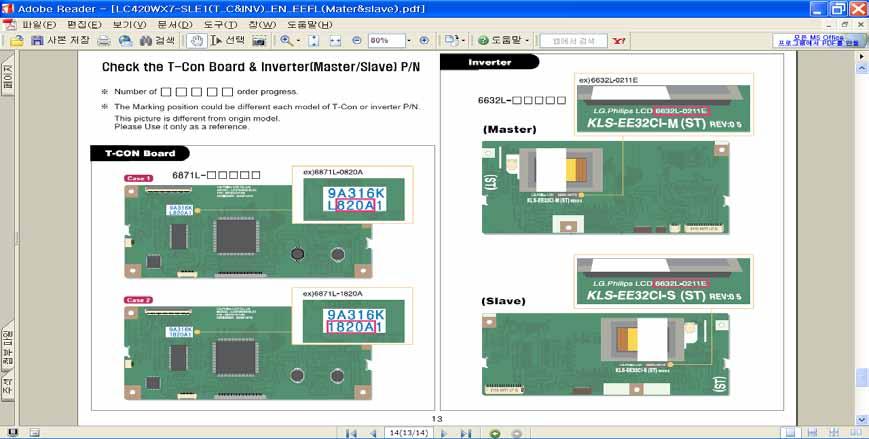Click the grey next view button
Viewport: 869px width, 439px height.
click(517, 433)
